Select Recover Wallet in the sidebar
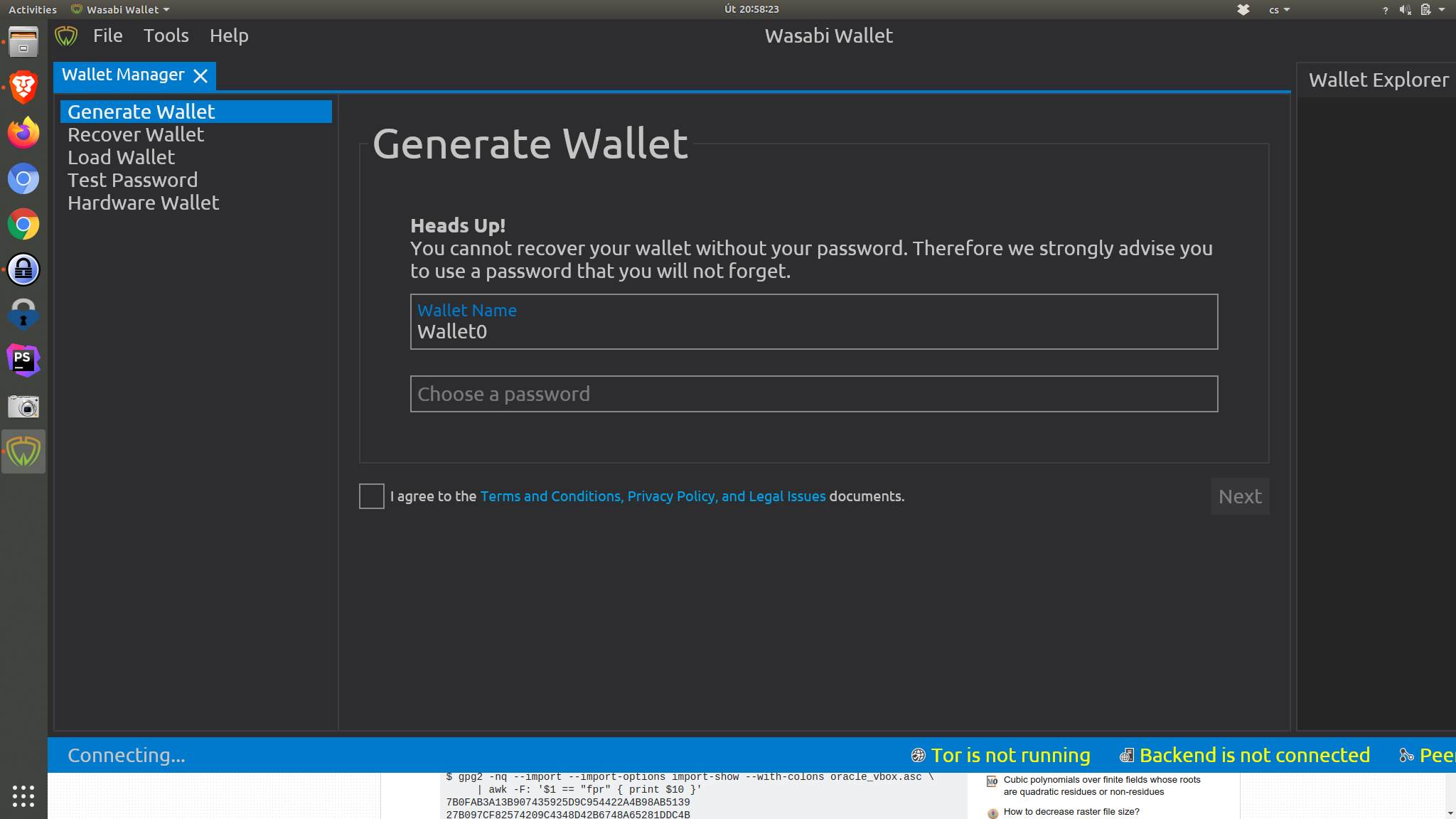Screen dimensions: 1456x819 coord(196,134)
